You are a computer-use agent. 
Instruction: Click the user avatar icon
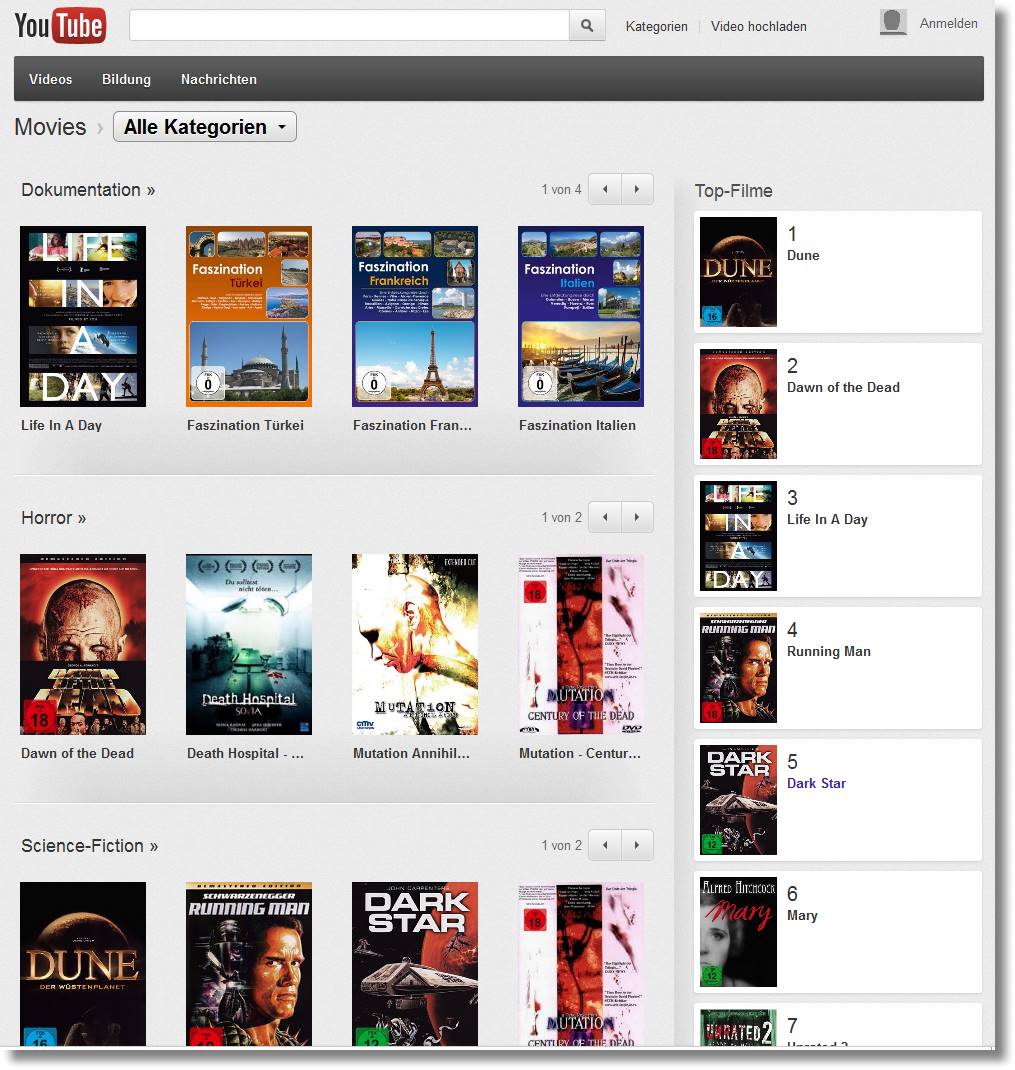(893, 23)
